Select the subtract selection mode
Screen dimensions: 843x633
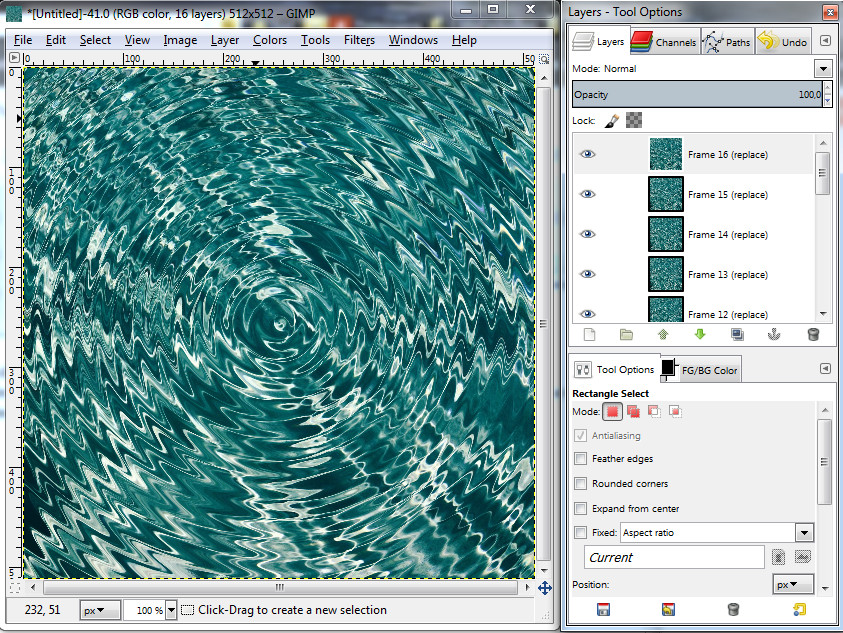pyautogui.click(x=656, y=411)
